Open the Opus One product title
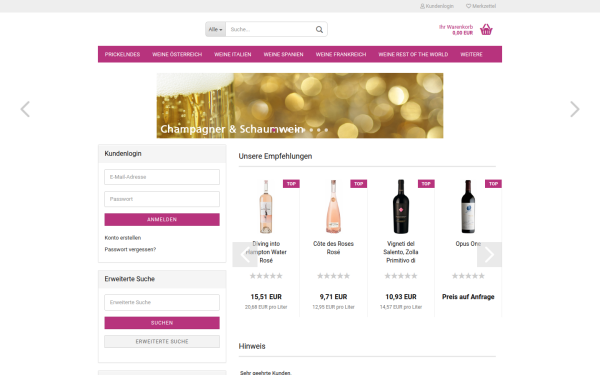The image size is (600, 375). click(x=468, y=244)
